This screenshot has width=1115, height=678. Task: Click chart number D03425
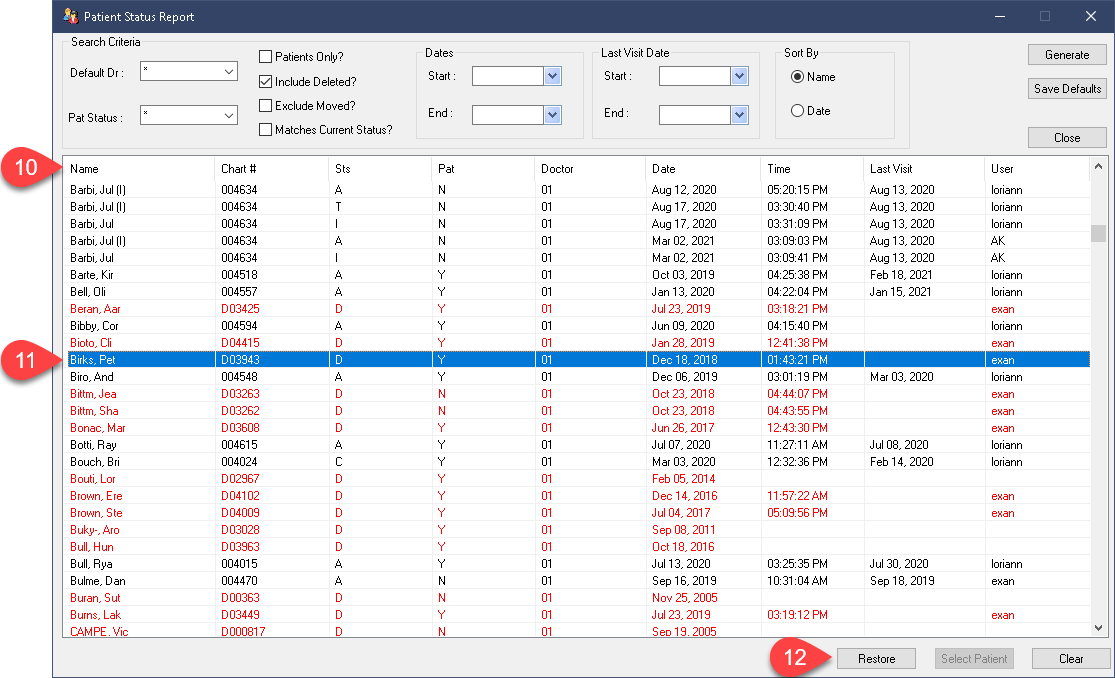click(x=240, y=309)
